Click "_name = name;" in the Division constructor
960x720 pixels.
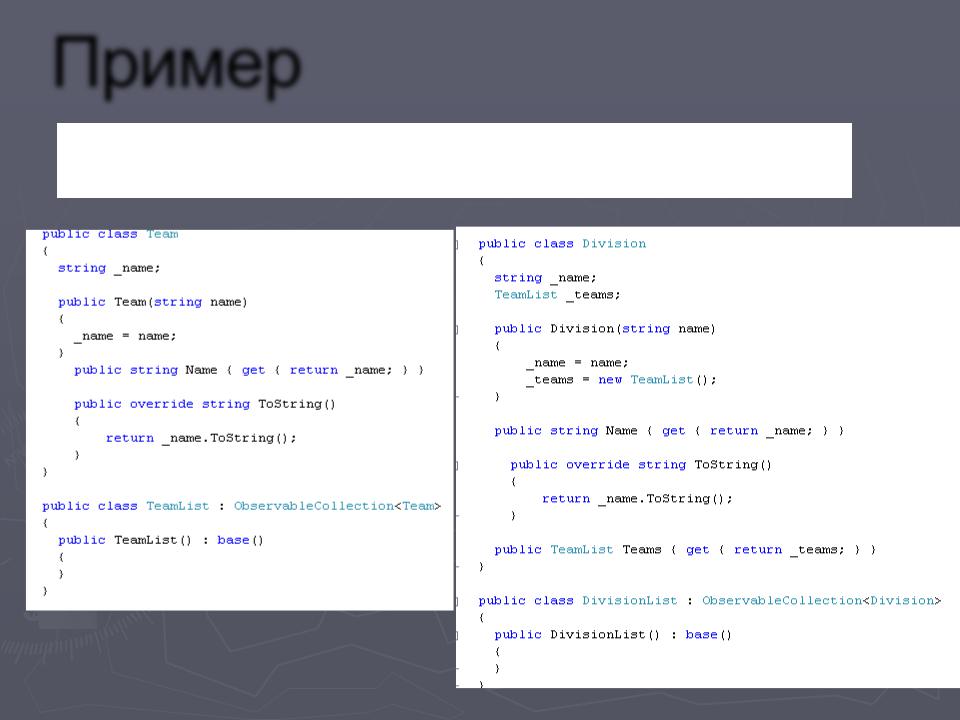pos(577,363)
